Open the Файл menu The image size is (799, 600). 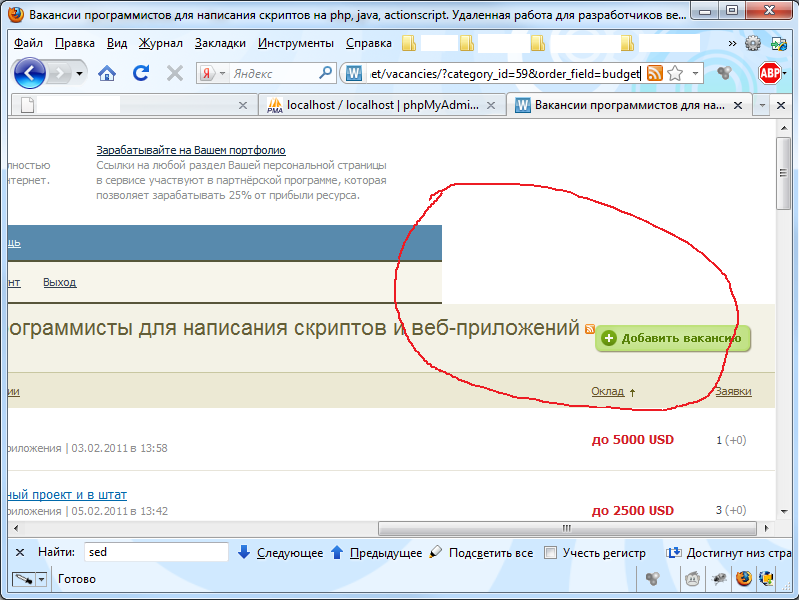pyautogui.click(x=28, y=43)
